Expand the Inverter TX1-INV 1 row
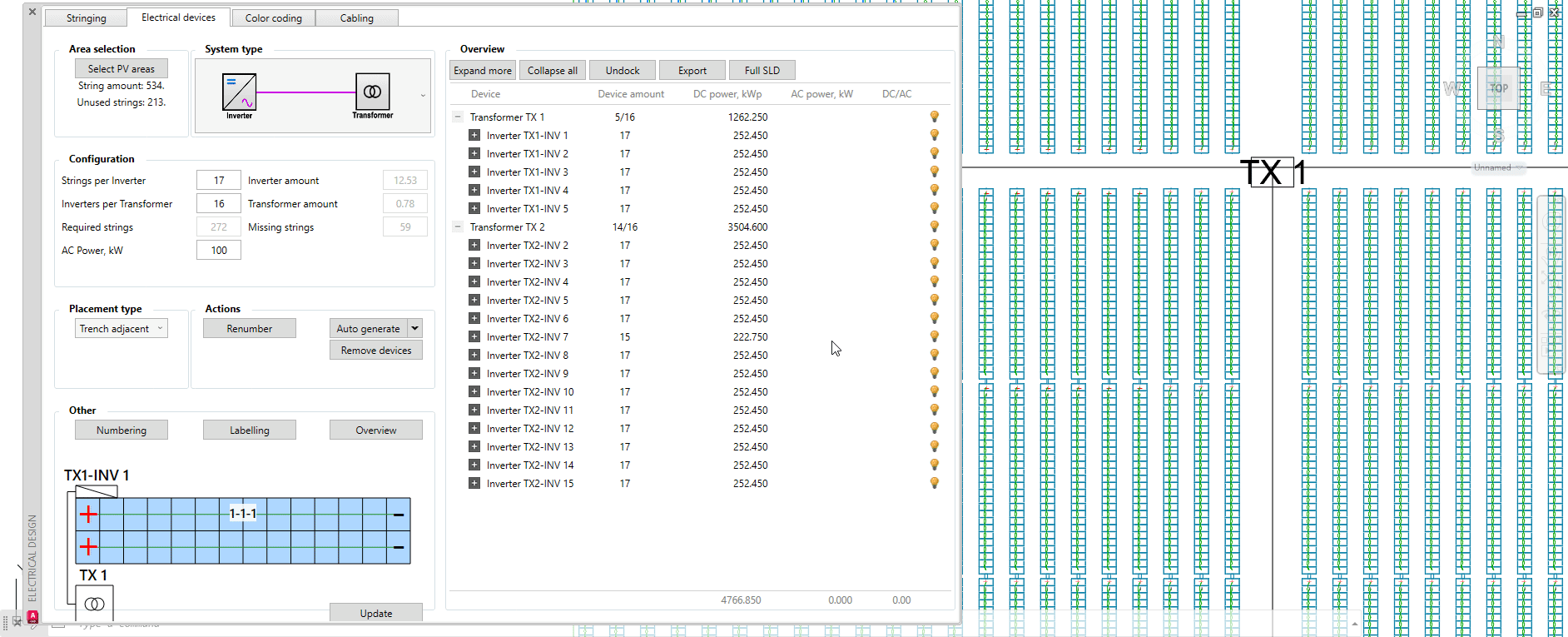The image size is (1568, 637). coord(474,136)
